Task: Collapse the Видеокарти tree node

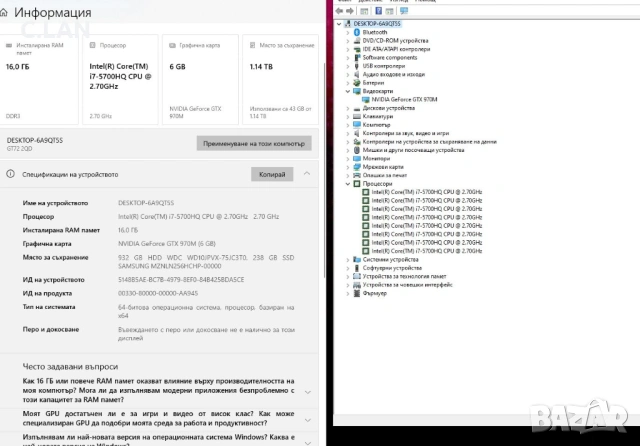Action: coord(347,91)
